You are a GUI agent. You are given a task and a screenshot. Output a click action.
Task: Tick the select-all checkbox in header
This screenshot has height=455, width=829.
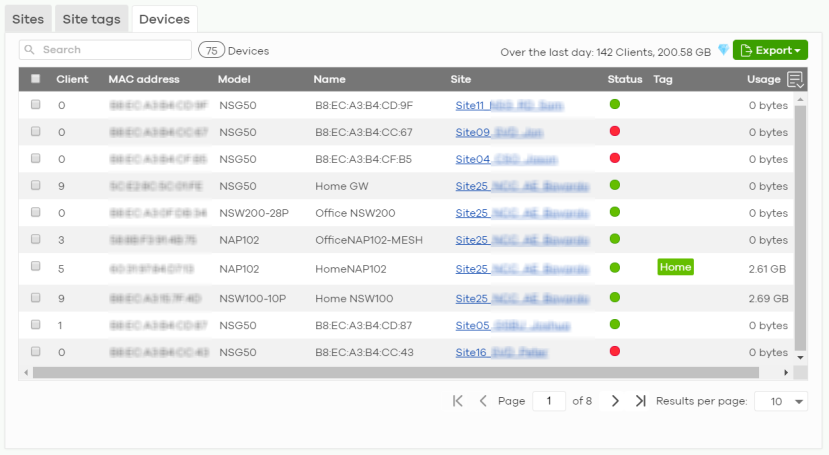pos(36,79)
